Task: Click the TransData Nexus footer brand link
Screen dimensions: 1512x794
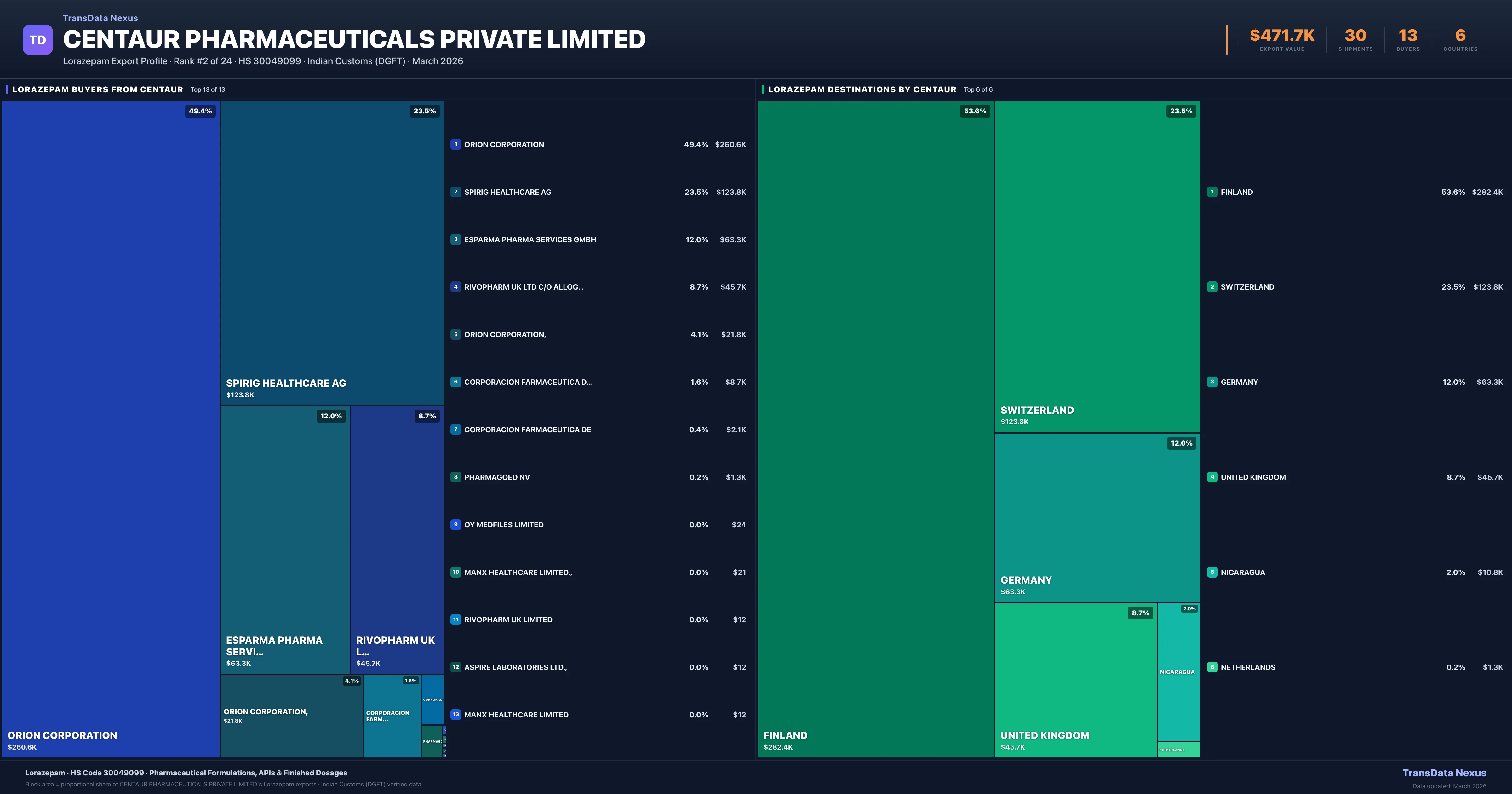Action: [x=1444, y=773]
